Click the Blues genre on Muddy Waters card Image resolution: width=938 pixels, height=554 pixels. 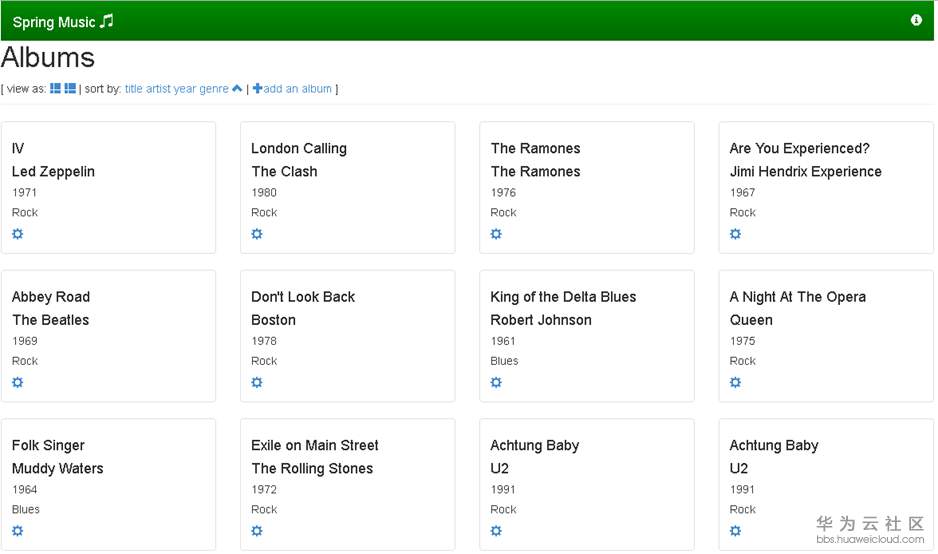26,509
